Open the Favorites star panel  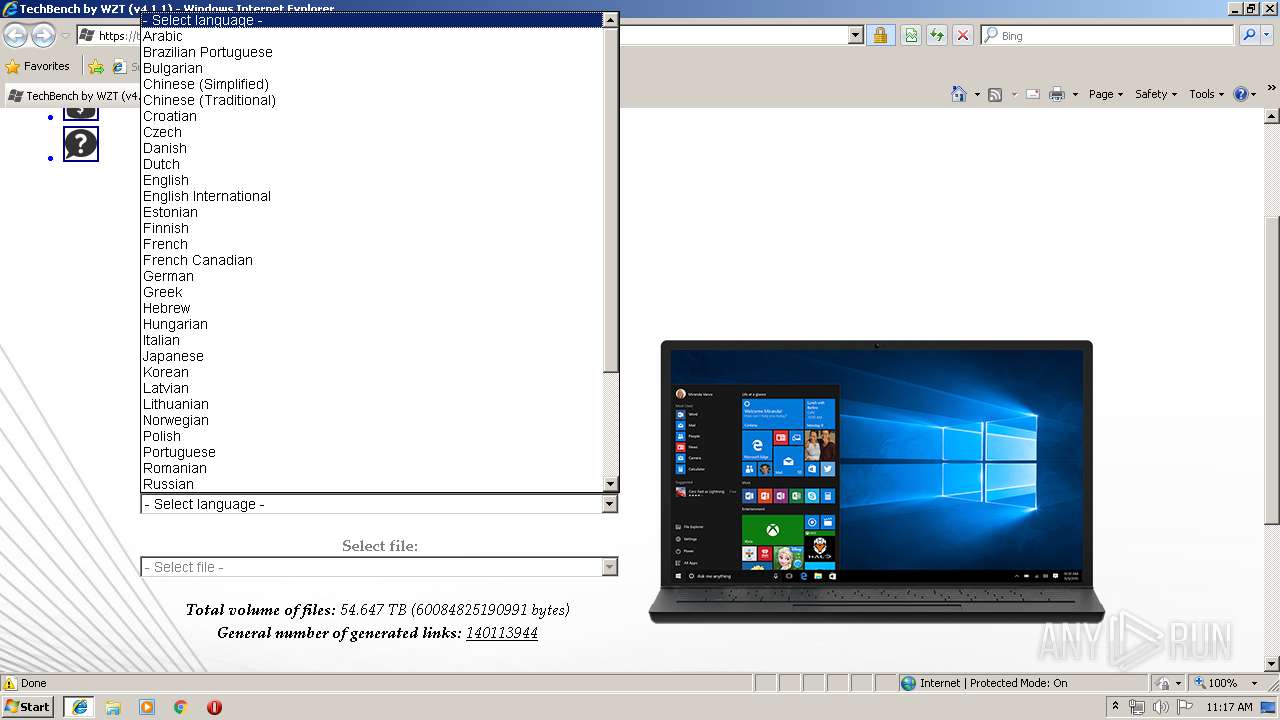[13, 66]
